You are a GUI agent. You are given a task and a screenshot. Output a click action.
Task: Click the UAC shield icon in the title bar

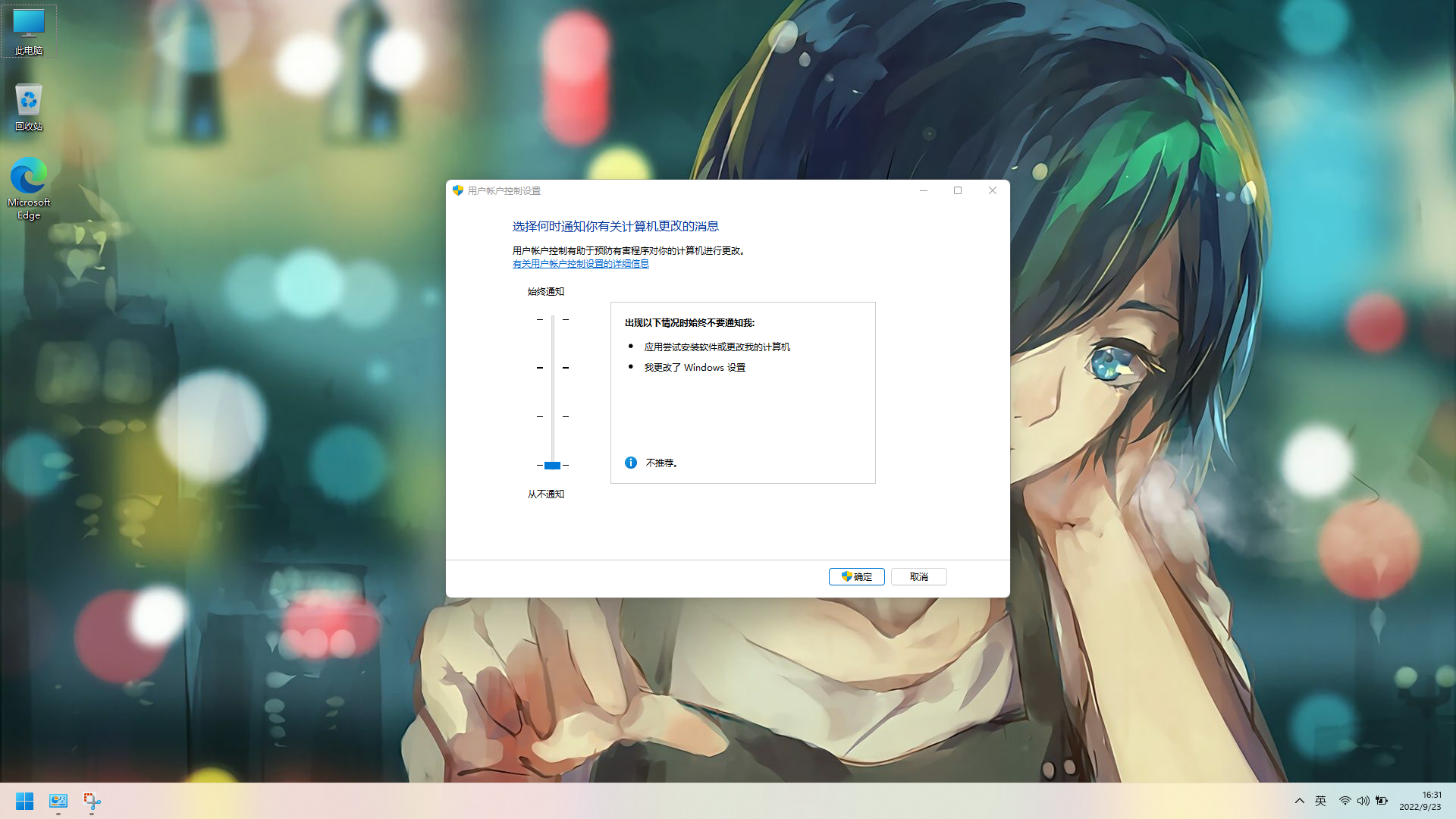[458, 190]
